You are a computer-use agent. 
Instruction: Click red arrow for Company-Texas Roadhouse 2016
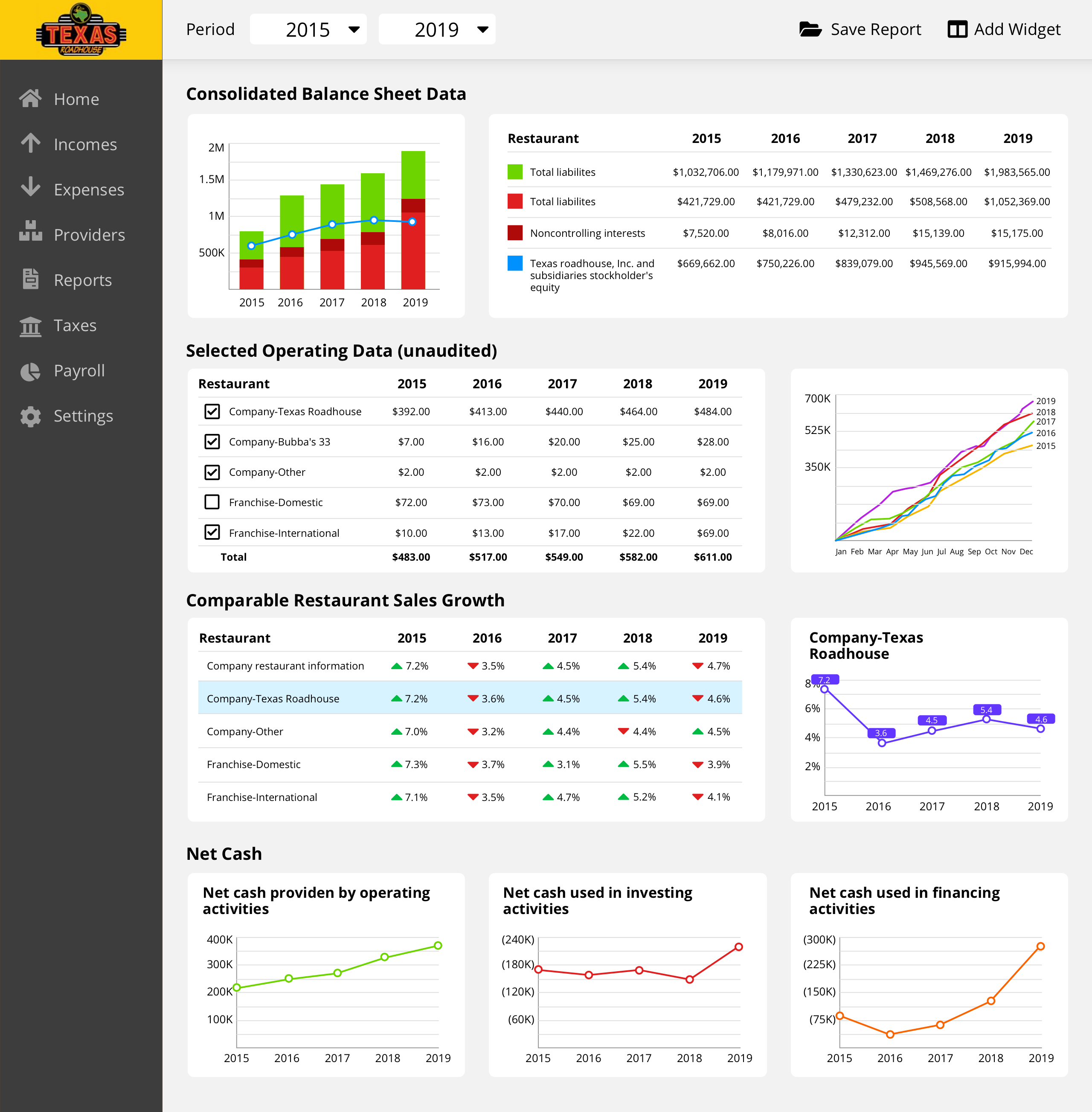click(x=473, y=698)
